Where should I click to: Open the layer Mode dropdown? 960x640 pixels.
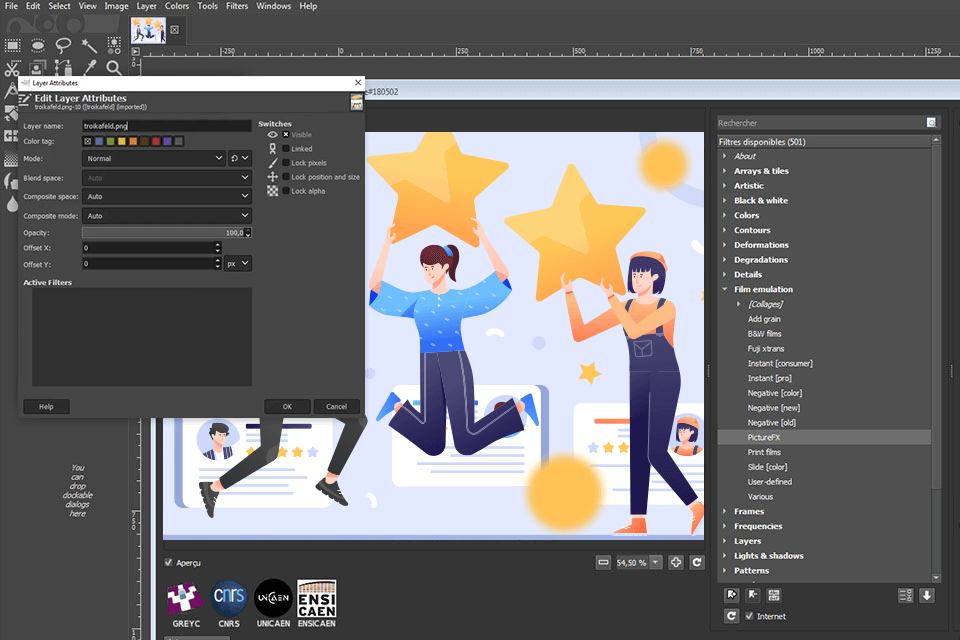154,158
